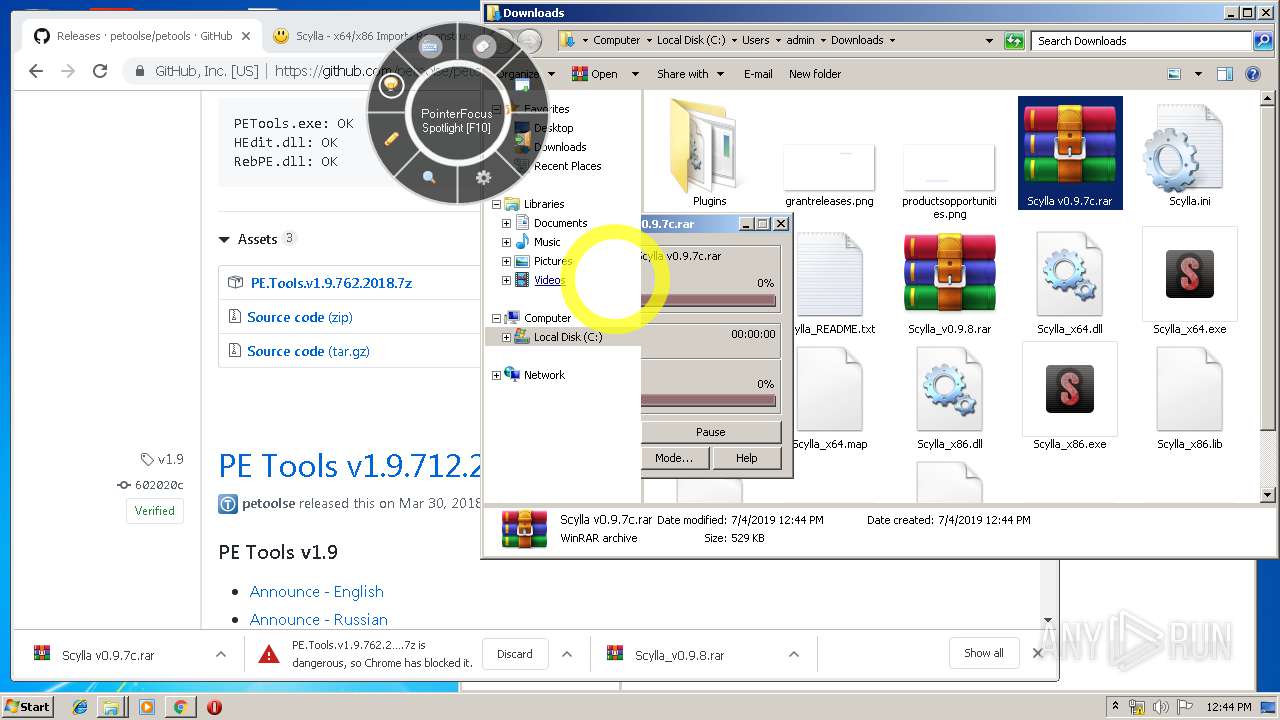The width and height of the screenshot is (1280, 720).
Task: Click Search Downloads field
Action: point(1141,41)
